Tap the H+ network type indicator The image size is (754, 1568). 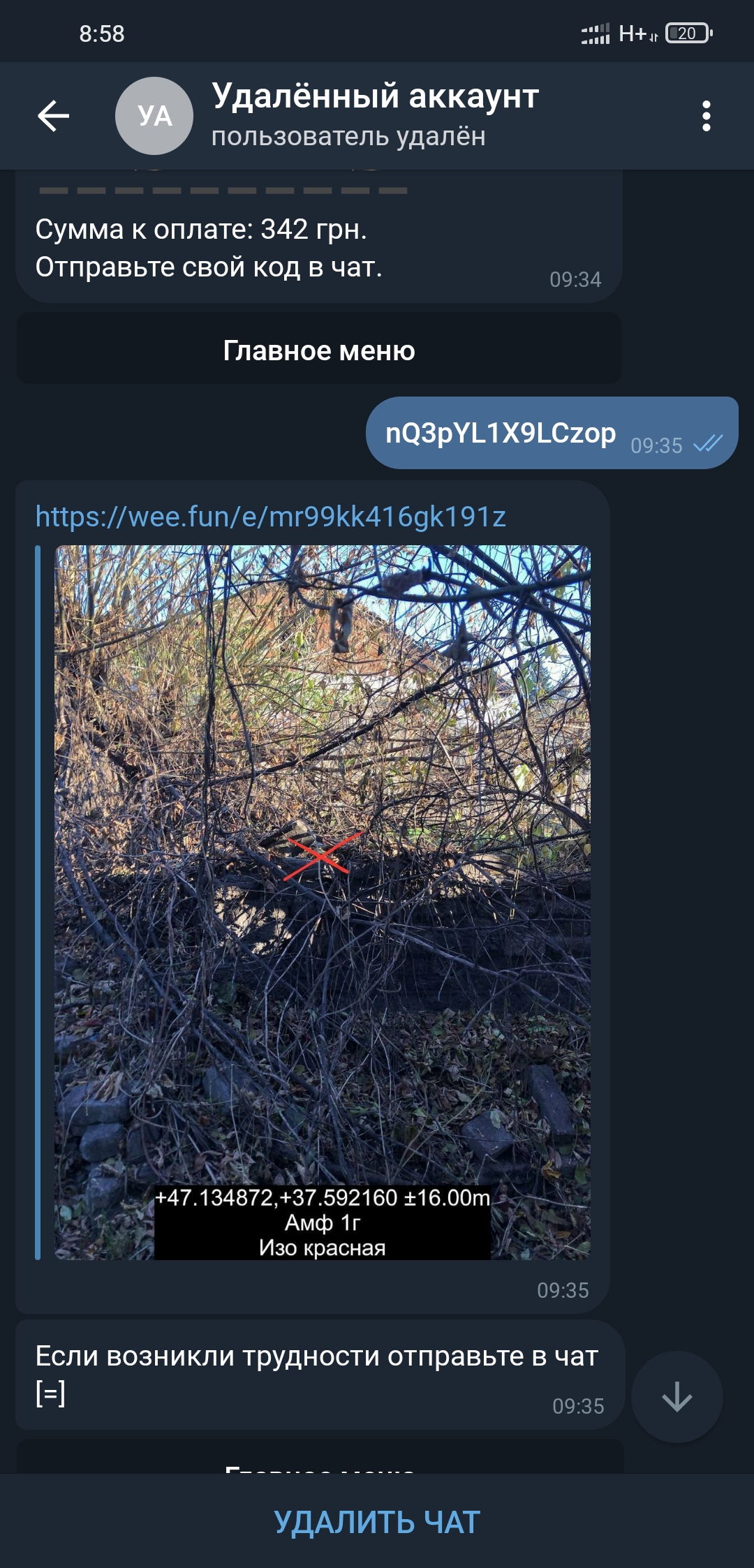pyautogui.click(x=637, y=34)
